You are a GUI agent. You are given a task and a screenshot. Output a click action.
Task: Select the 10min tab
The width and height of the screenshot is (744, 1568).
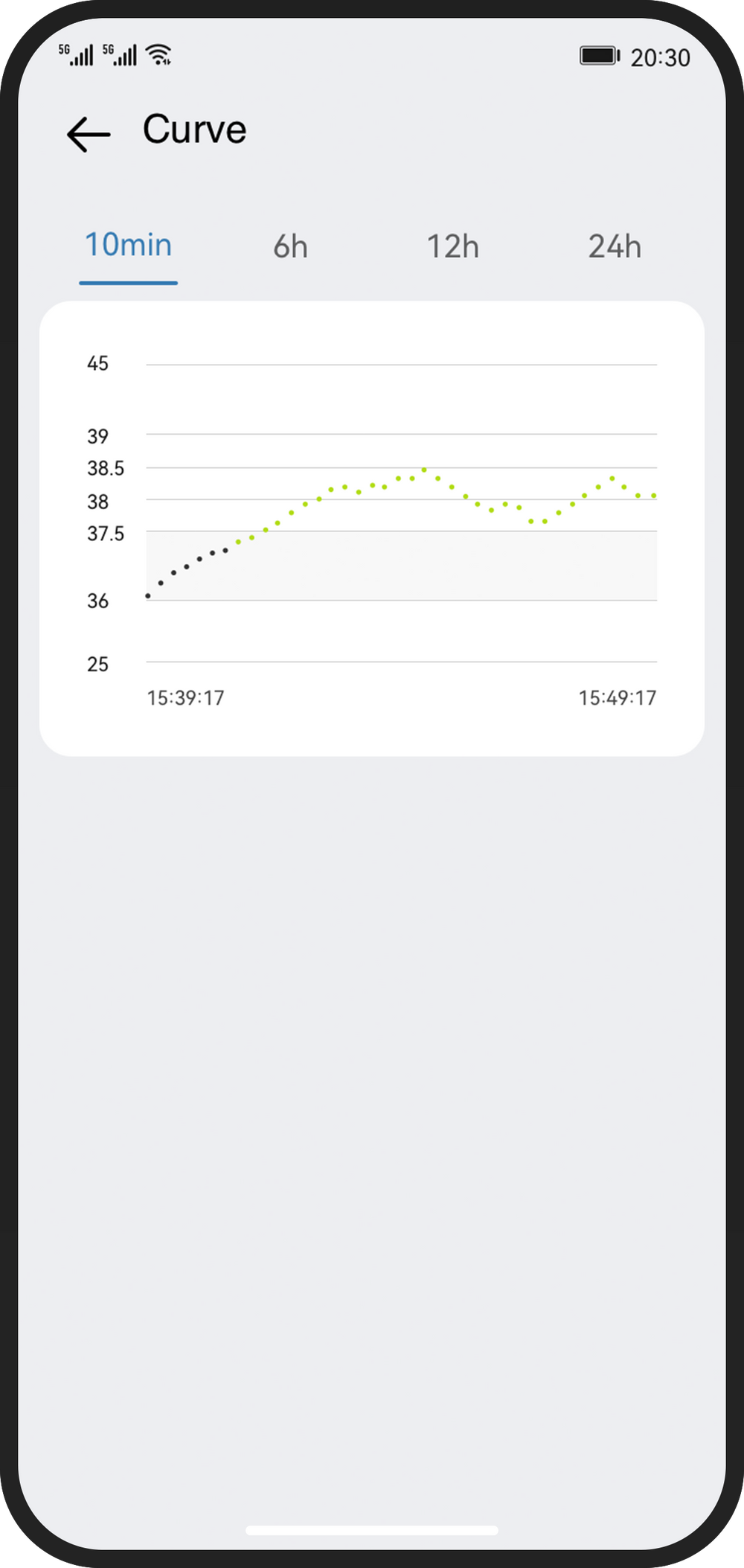point(128,246)
